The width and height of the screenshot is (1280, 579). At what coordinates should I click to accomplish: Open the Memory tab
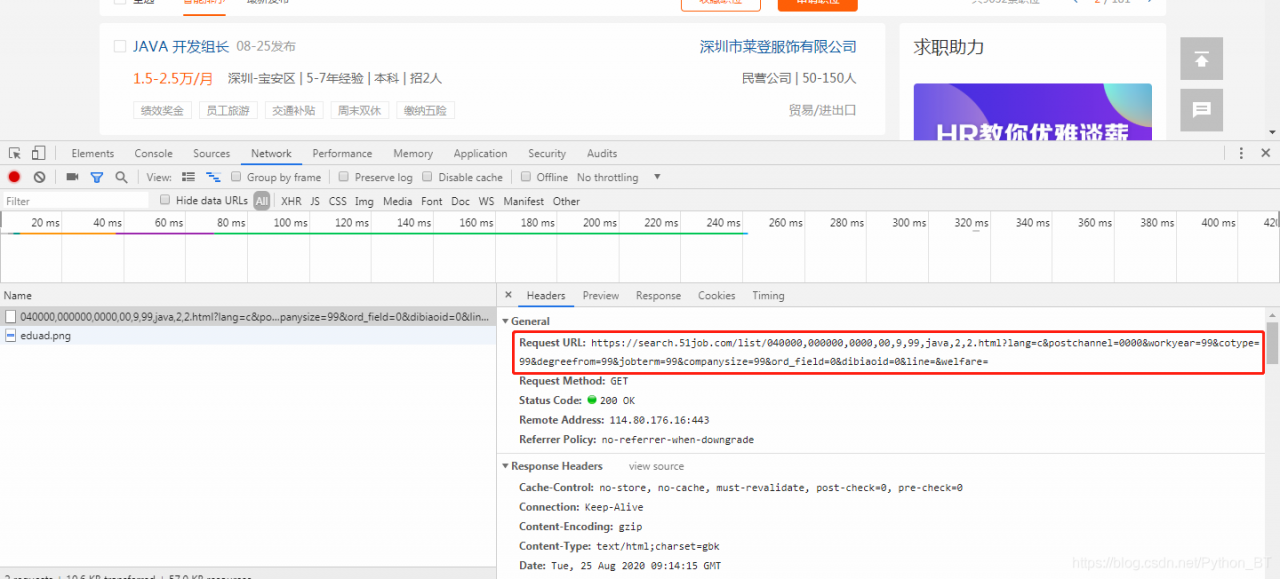click(x=413, y=153)
